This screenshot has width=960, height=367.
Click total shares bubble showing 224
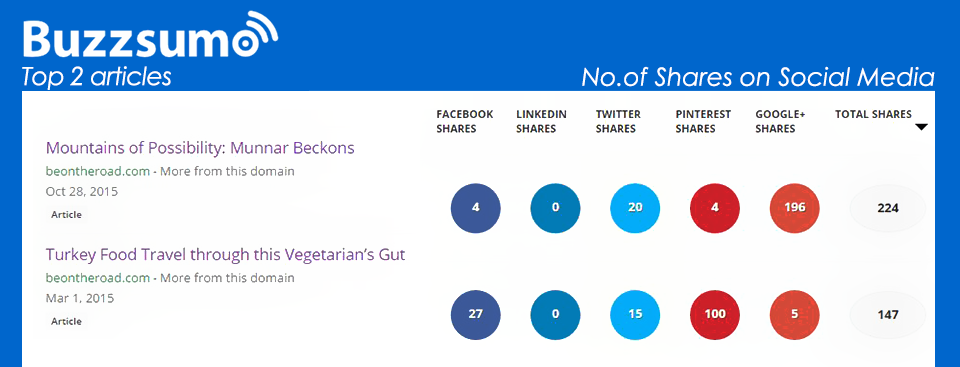[888, 208]
